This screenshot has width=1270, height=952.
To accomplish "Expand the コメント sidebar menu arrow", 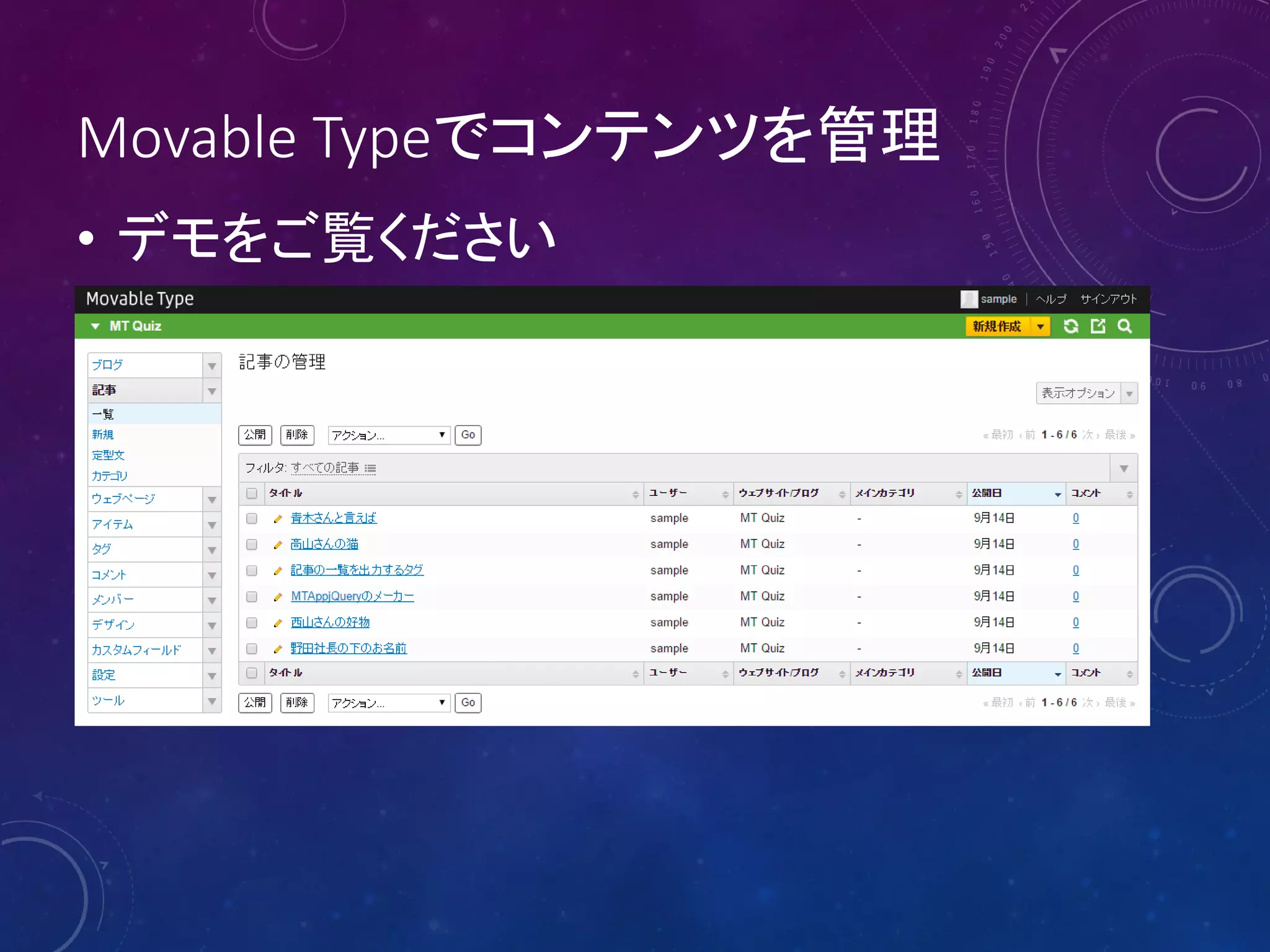I will tap(212, 575).
